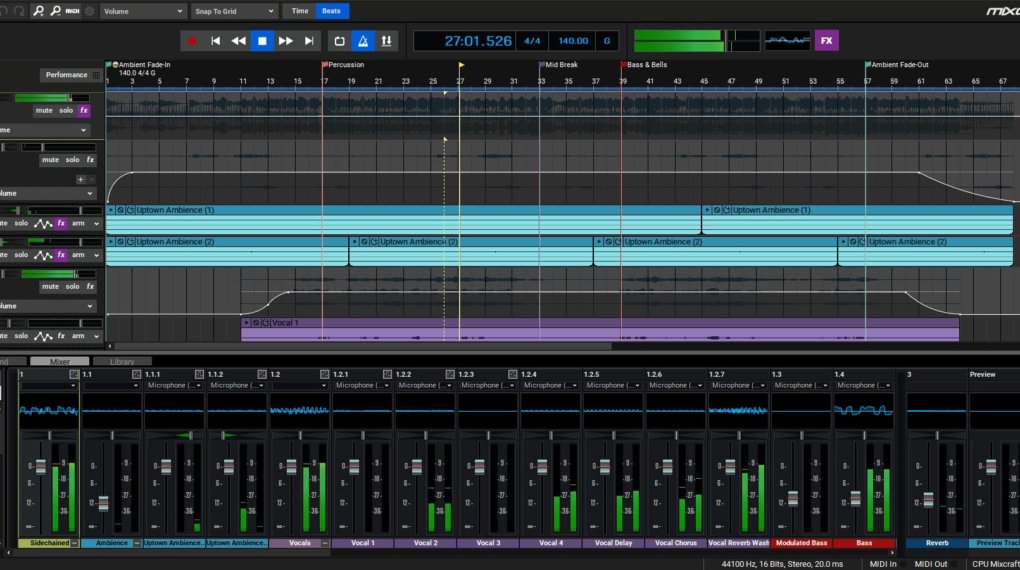1020x570 pixels.
Task: Click the Stop transport button
Action: [x=262, y=41]
